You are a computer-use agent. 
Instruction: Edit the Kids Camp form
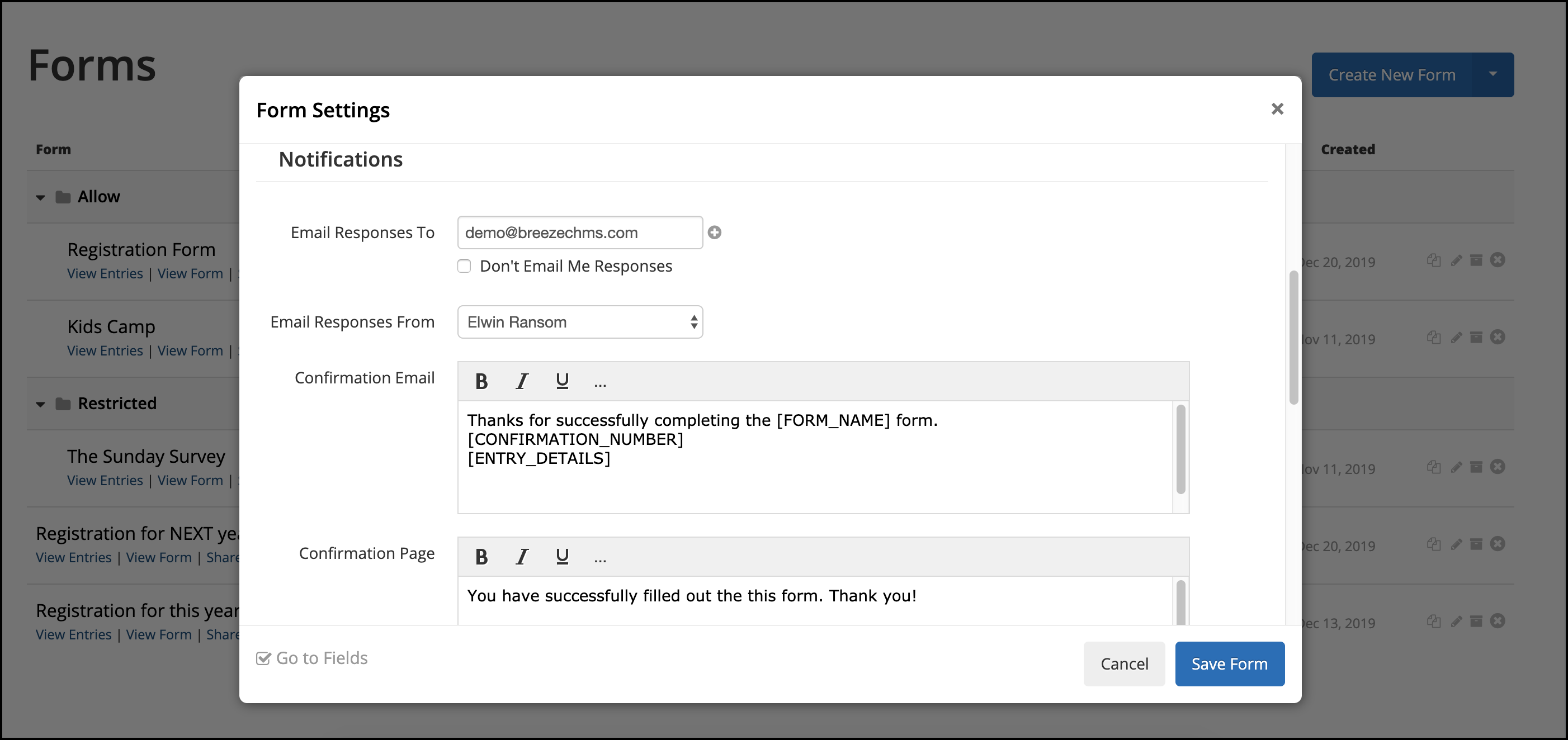[x=1456, y=337]
